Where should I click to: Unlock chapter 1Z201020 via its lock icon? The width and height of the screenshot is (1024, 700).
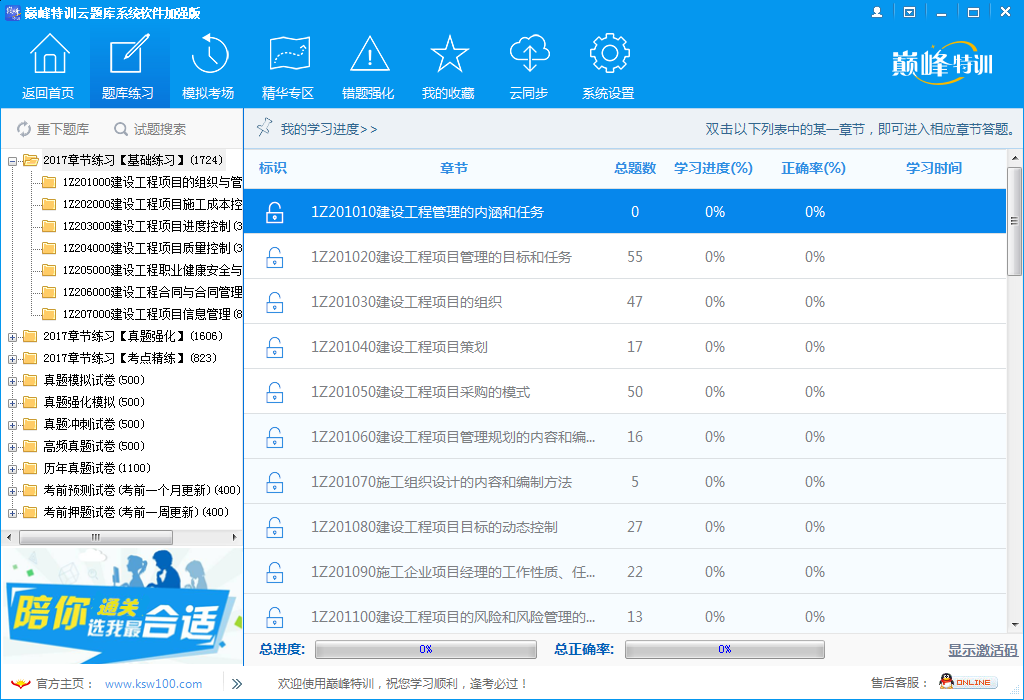point(274,257)
